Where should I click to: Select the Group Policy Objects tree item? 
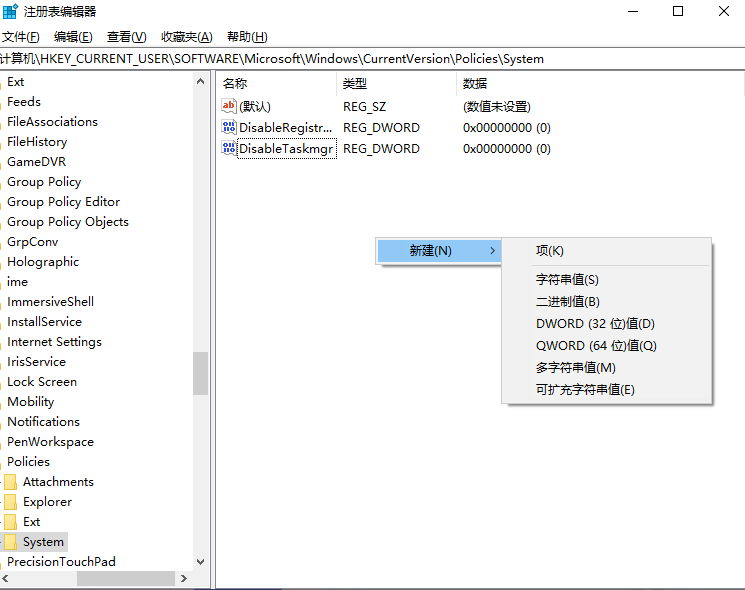[x=68, y=222]
